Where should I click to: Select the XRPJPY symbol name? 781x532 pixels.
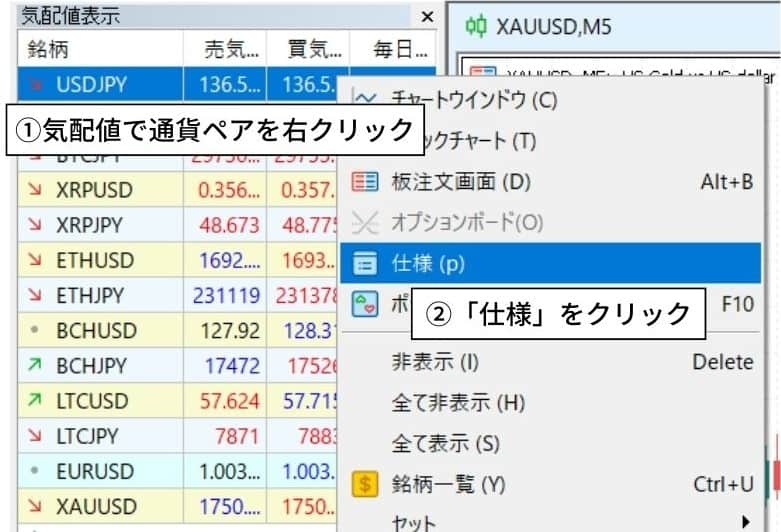89,225
